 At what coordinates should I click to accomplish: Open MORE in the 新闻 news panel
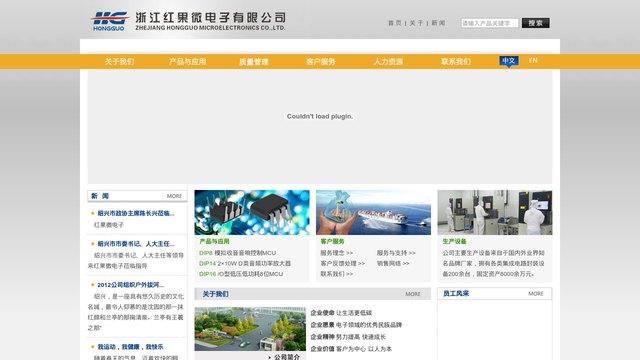pyautogui.click(x=174, y=196)
